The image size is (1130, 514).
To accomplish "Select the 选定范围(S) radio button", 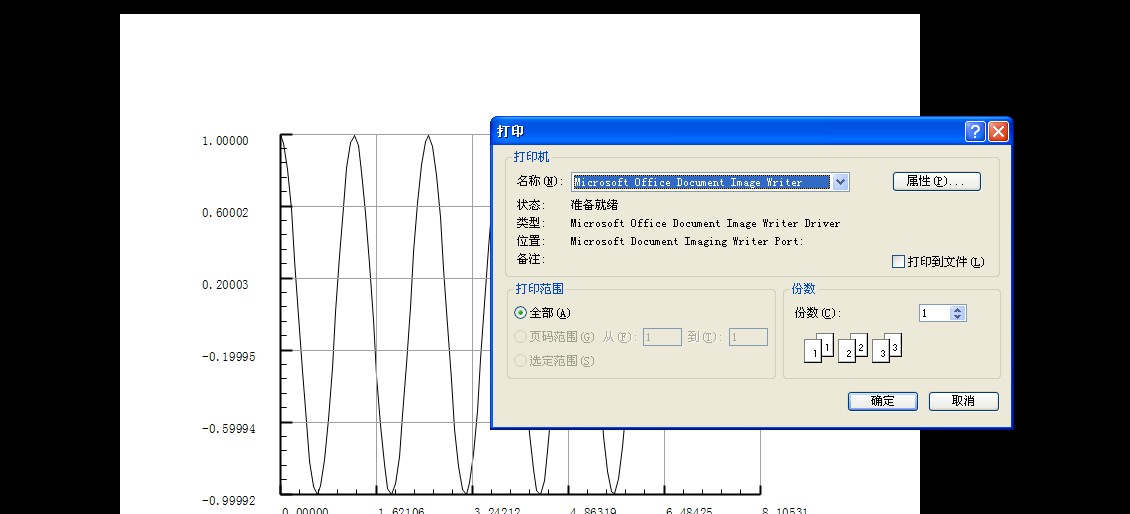I will [520, 360].
